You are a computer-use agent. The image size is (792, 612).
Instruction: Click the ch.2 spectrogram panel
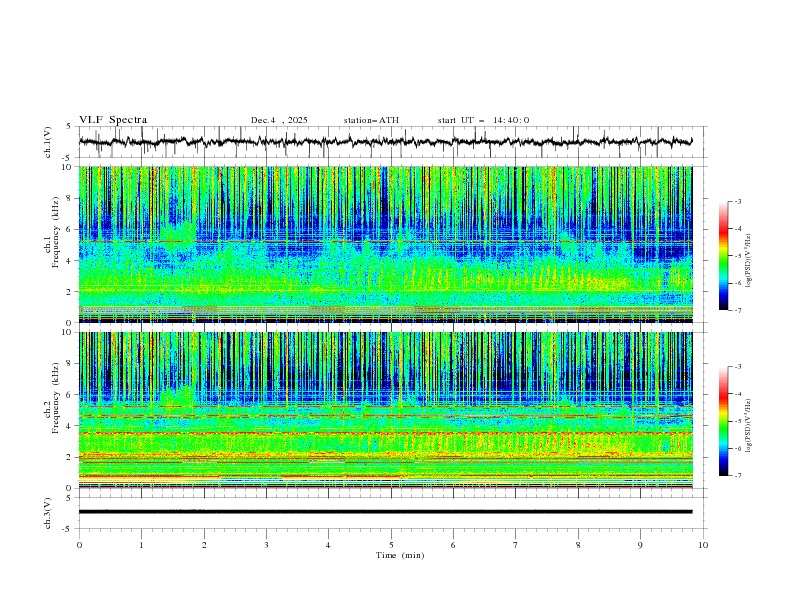(385, 410)
